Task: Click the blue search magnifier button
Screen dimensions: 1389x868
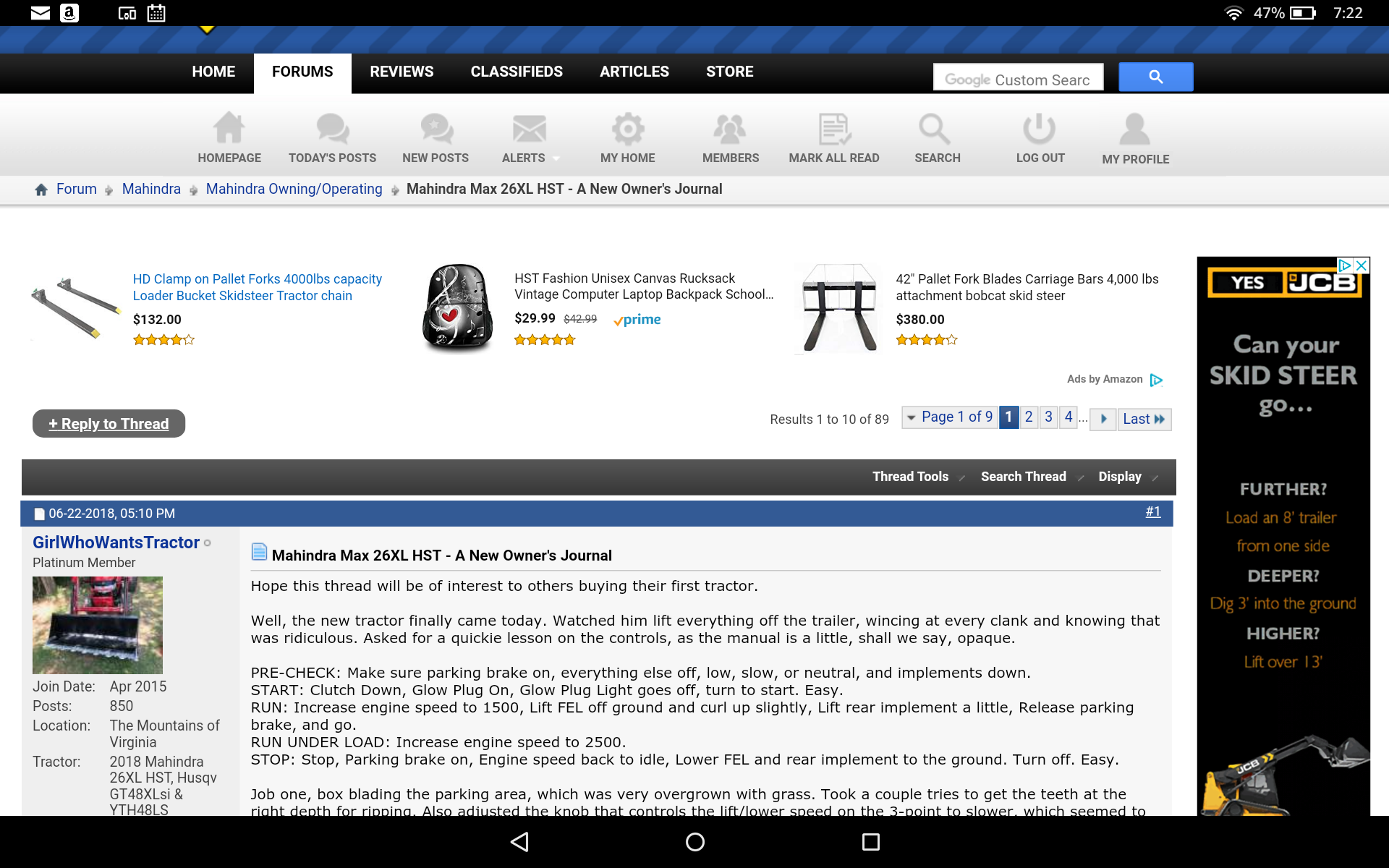Action: click(x=1155, y=77)
